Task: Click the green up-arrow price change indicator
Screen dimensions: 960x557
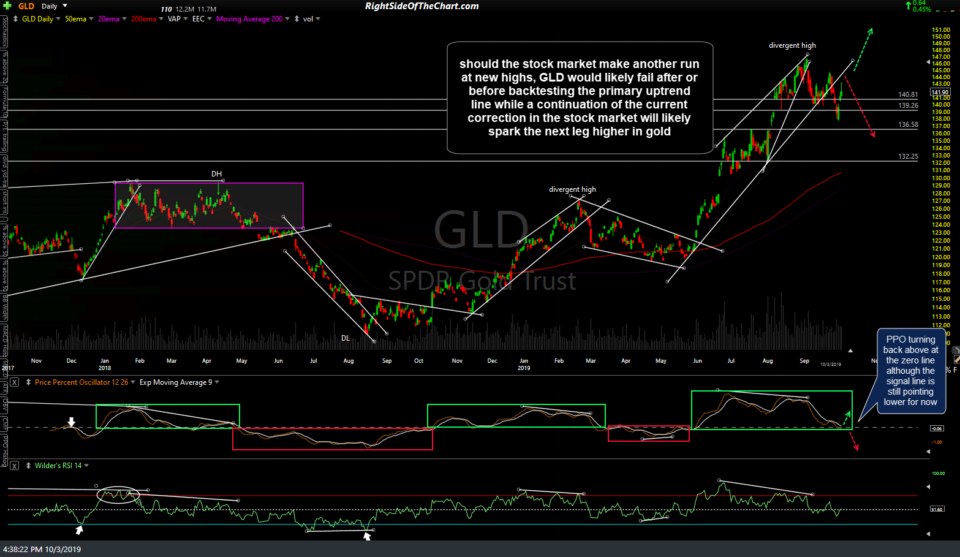Action: point(908,6)
